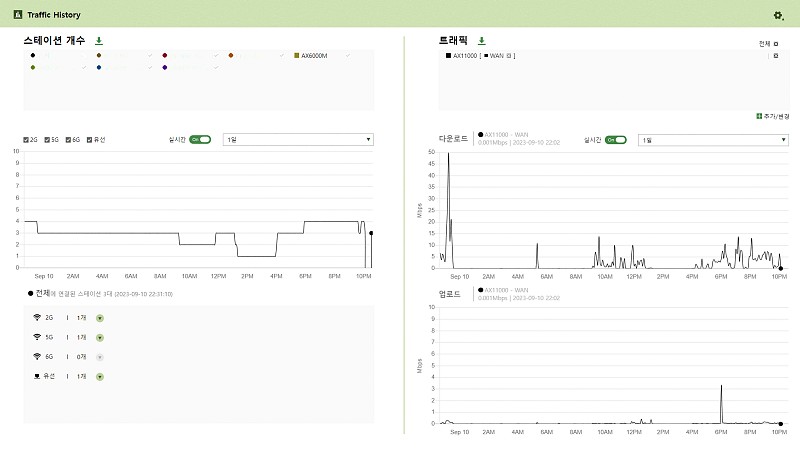
Task: Expand the 5G connected stations list
Action: click(x=100, y=337)
